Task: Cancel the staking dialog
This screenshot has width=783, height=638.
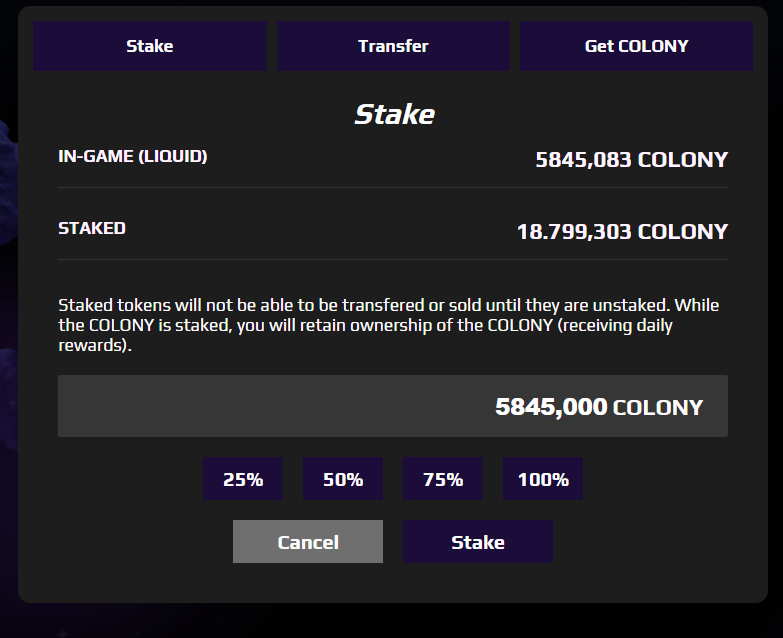Action: click(308, 542)
